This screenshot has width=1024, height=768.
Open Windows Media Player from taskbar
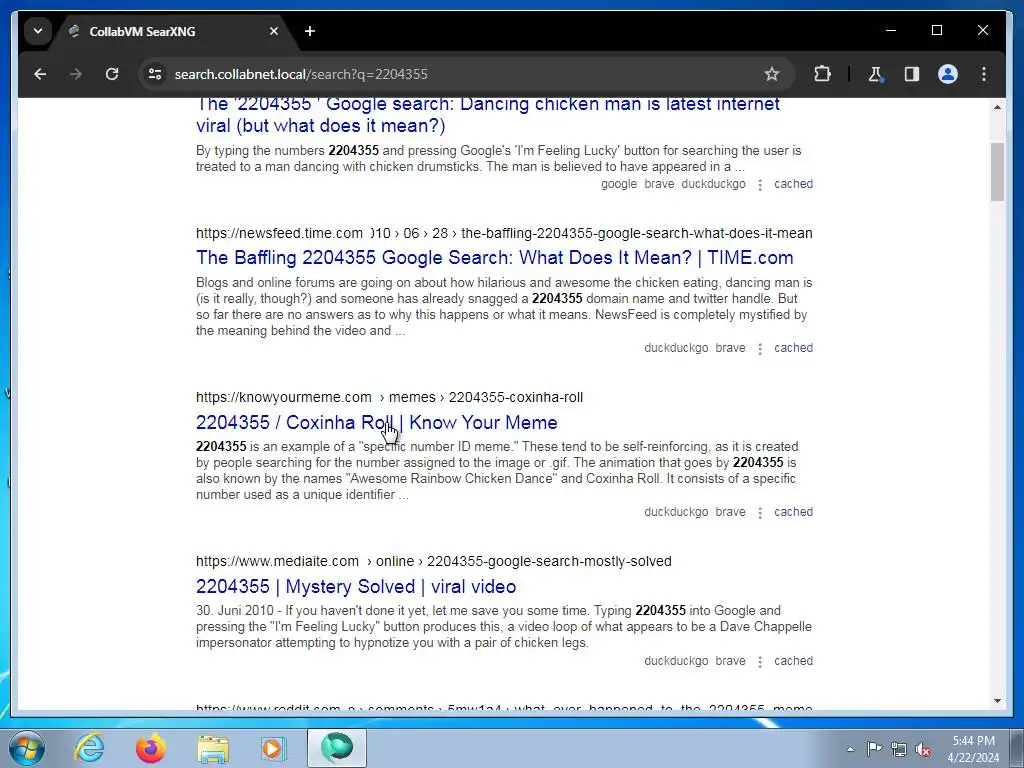[x=274, y=748]
